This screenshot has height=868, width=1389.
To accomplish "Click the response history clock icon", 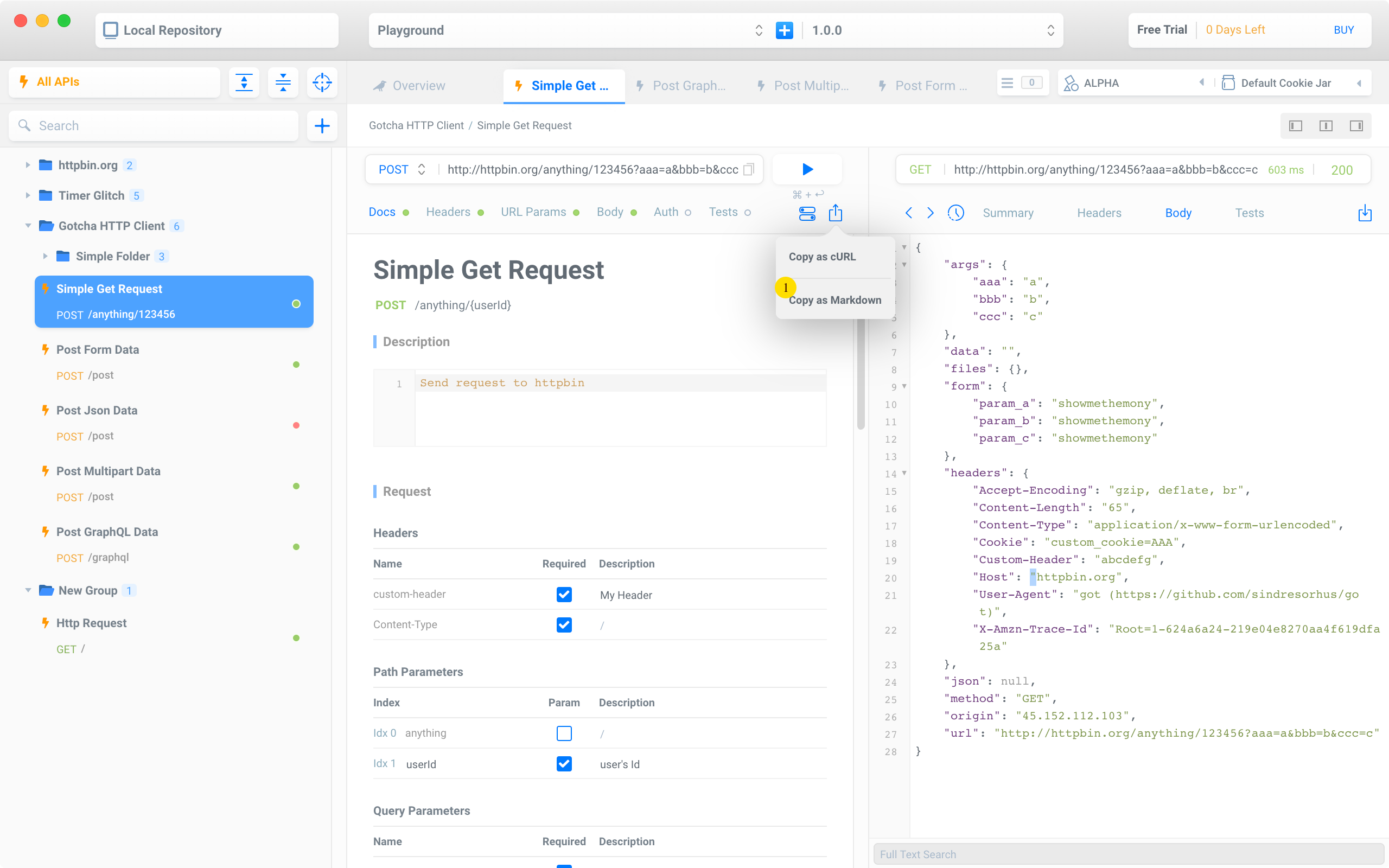I will click(955, 213).
